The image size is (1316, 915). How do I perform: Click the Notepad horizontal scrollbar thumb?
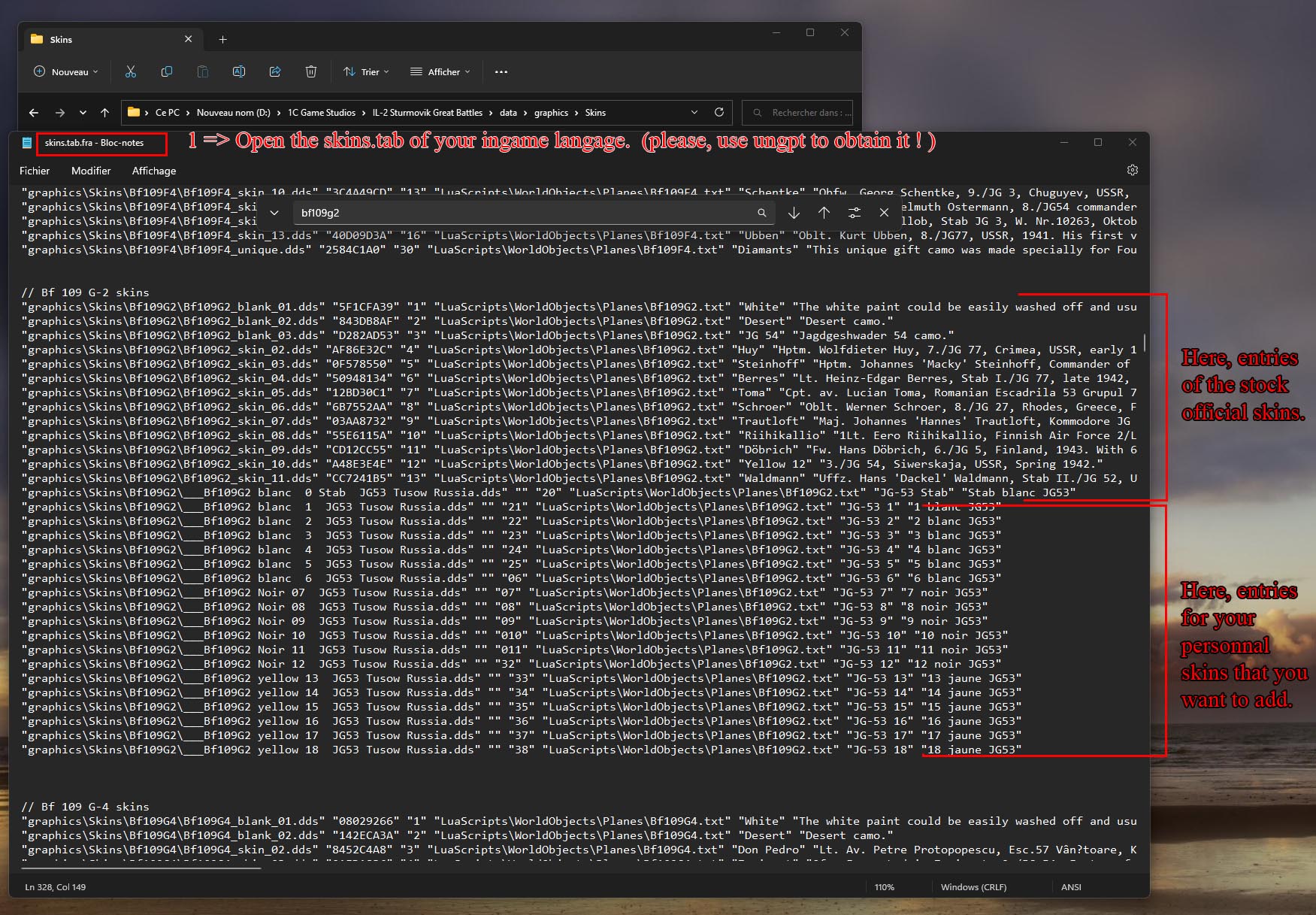[x=141, y=868]
